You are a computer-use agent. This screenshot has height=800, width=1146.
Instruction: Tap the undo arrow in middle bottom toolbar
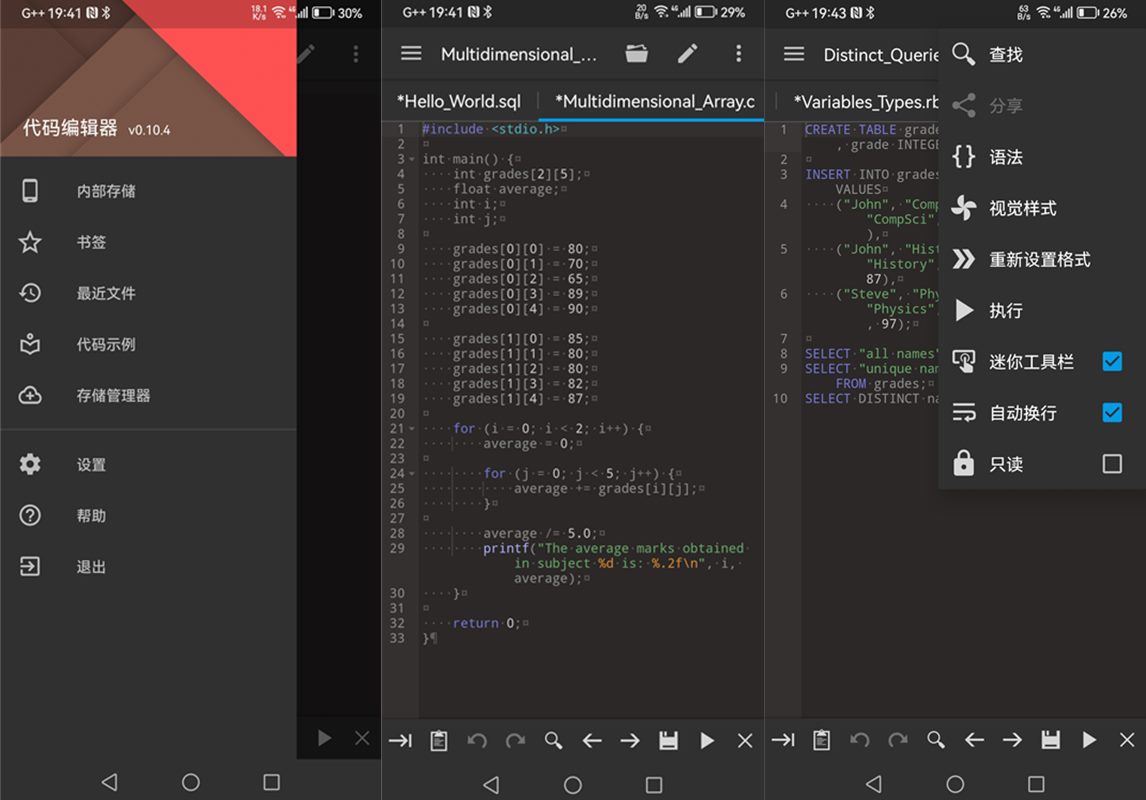477,740
